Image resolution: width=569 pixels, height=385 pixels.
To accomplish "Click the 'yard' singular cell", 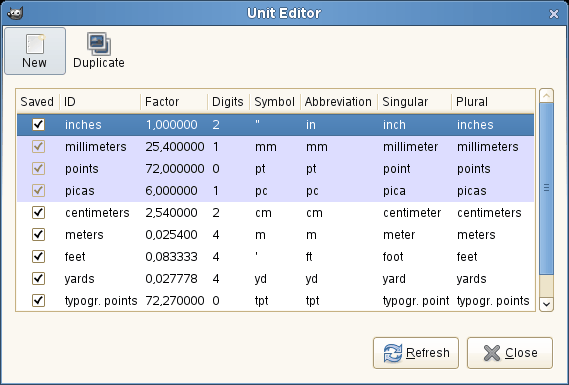I will pyautogui.click(x=394, y=279).
